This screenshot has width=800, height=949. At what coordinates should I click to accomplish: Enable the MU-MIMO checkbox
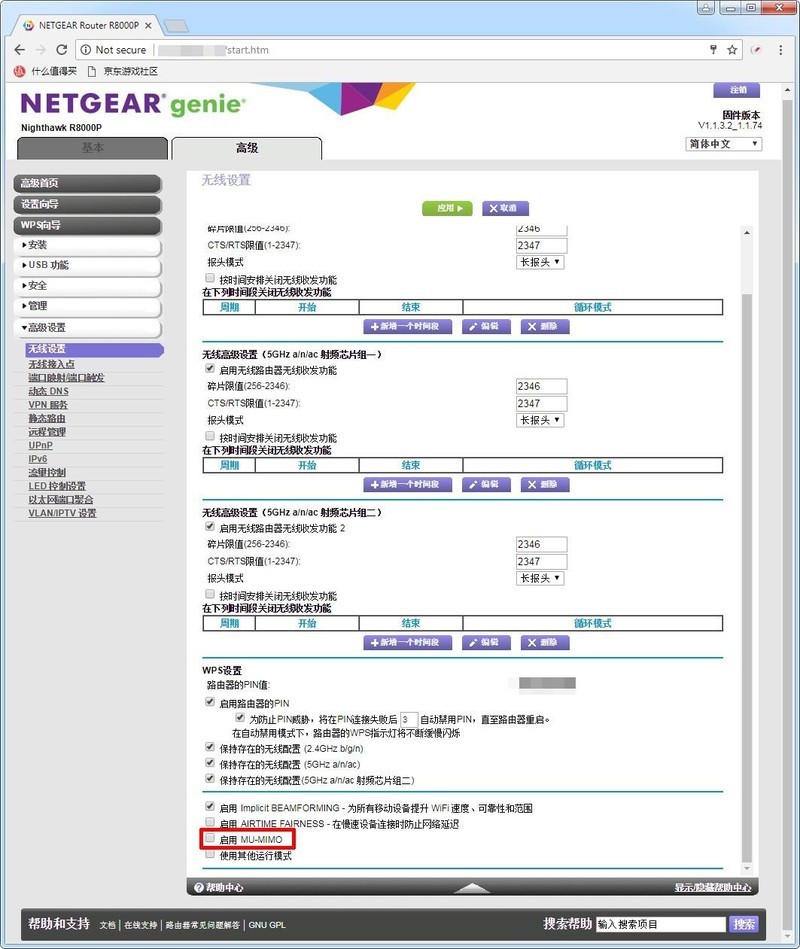210,838
